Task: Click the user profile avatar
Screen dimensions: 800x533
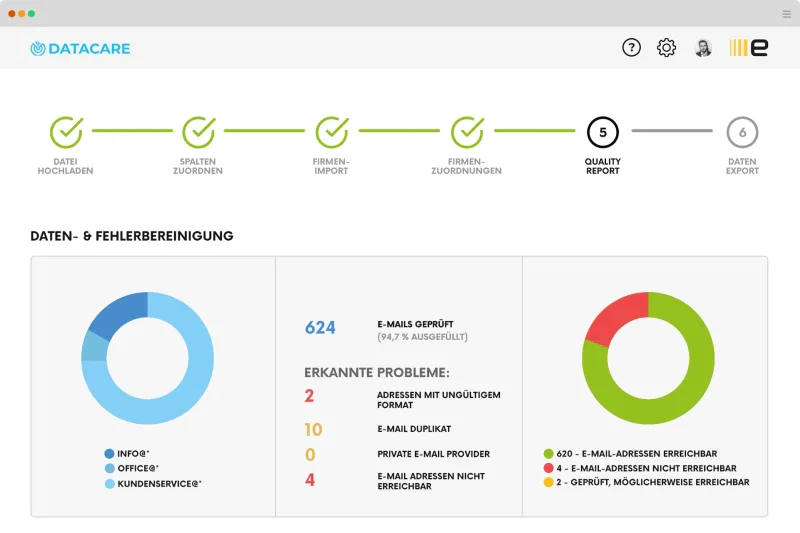Action: [704, 48]
